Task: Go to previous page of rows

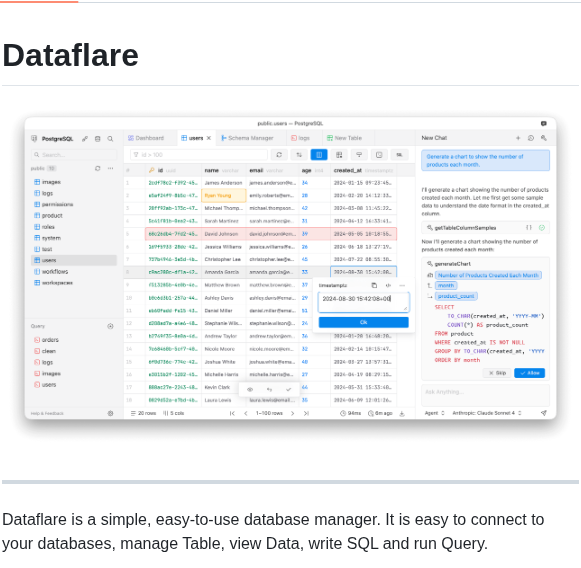Action: tap(246, 413)
